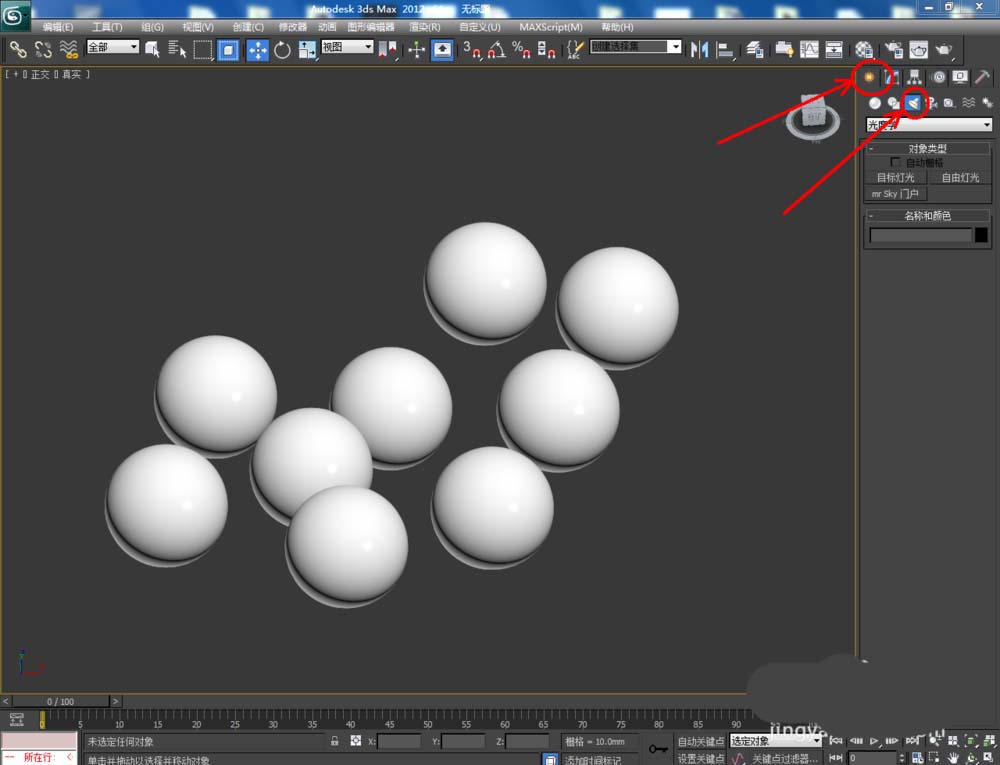The width and height of the screenshot is (1000, 765).
Task: Toggle the 自动栅格 checkbox
Action: [895, 163]
